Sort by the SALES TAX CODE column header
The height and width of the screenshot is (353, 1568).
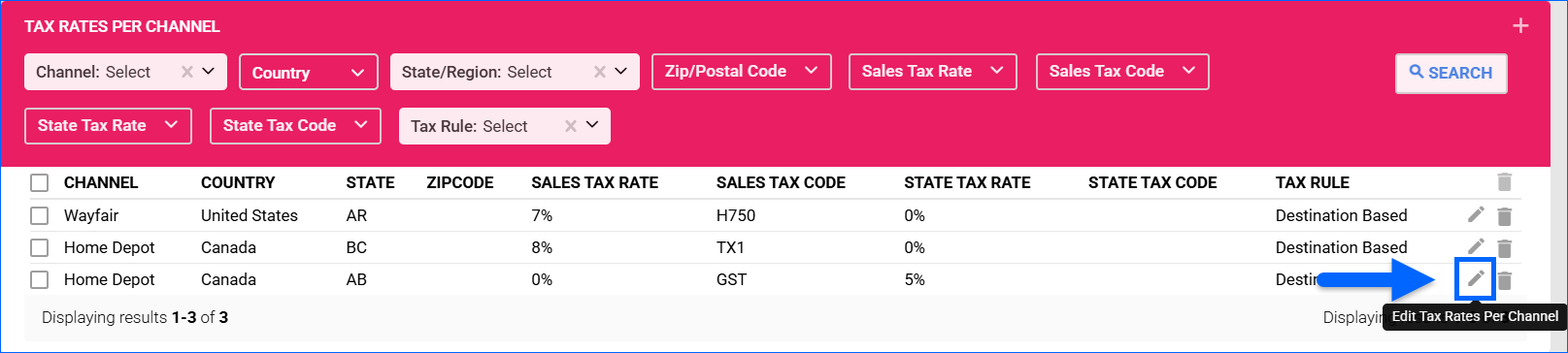pyautogui.click(x=781, y=182)
